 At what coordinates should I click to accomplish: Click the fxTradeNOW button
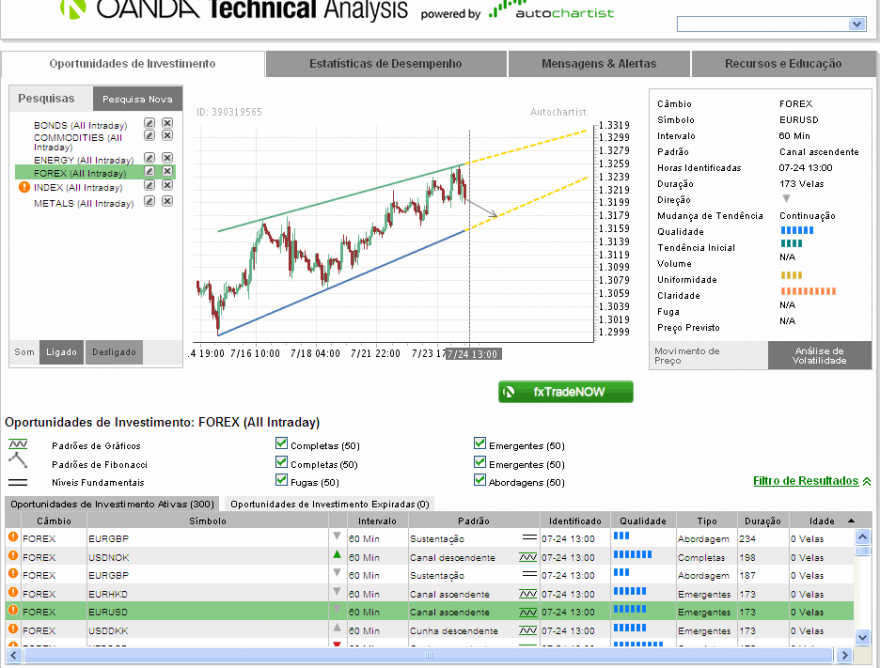pyautogui.click(x=566, y=392)
